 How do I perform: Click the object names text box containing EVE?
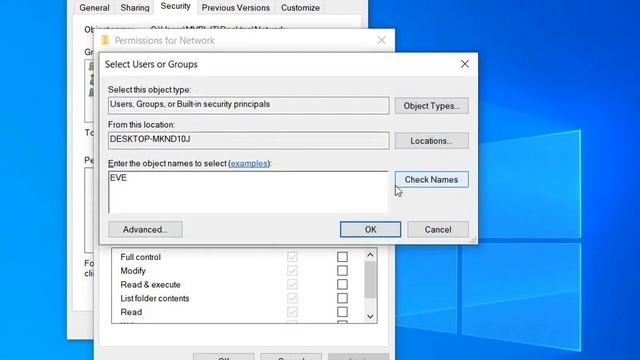pyautogui.click(x=248, y=192)
